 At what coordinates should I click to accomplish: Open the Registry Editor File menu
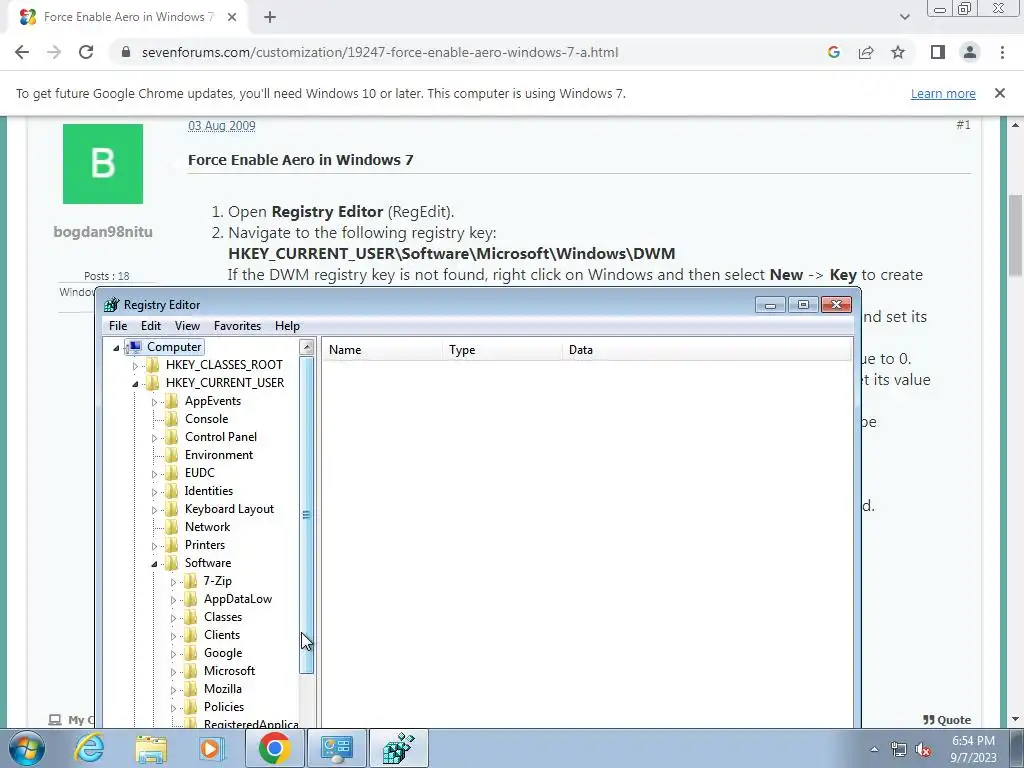118,326
